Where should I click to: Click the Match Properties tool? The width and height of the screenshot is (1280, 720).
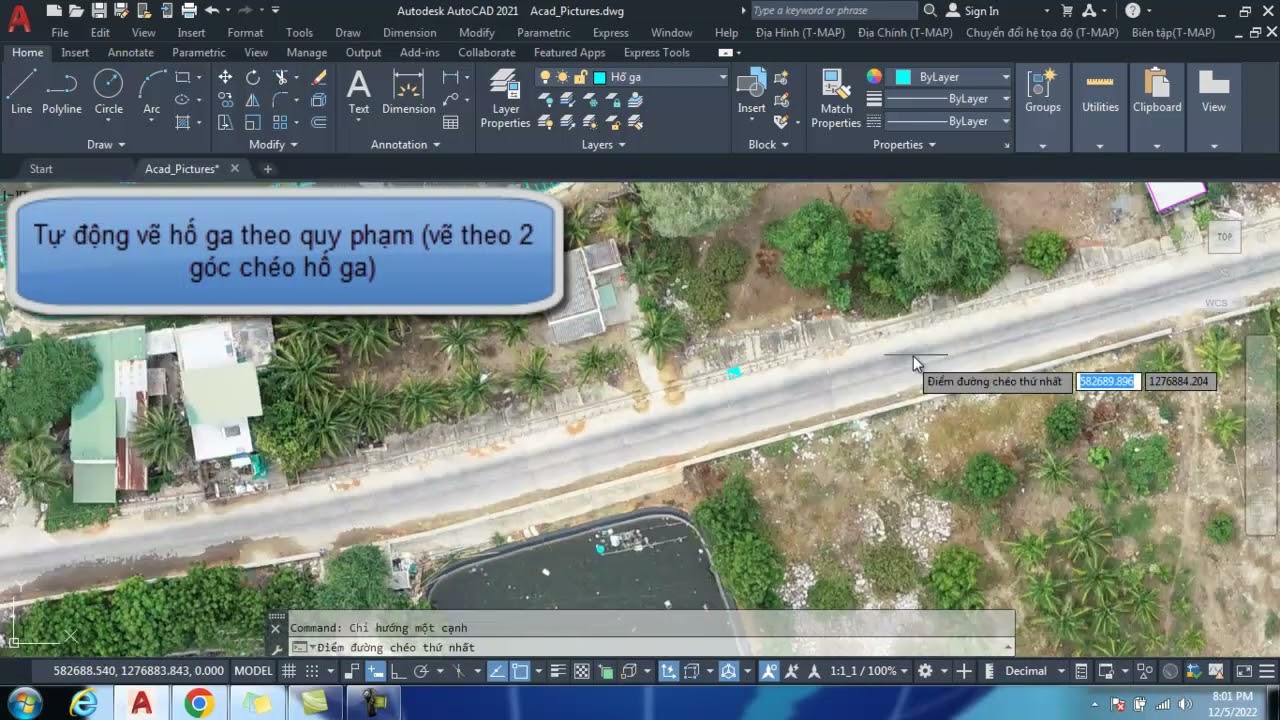tap(836, 99)
